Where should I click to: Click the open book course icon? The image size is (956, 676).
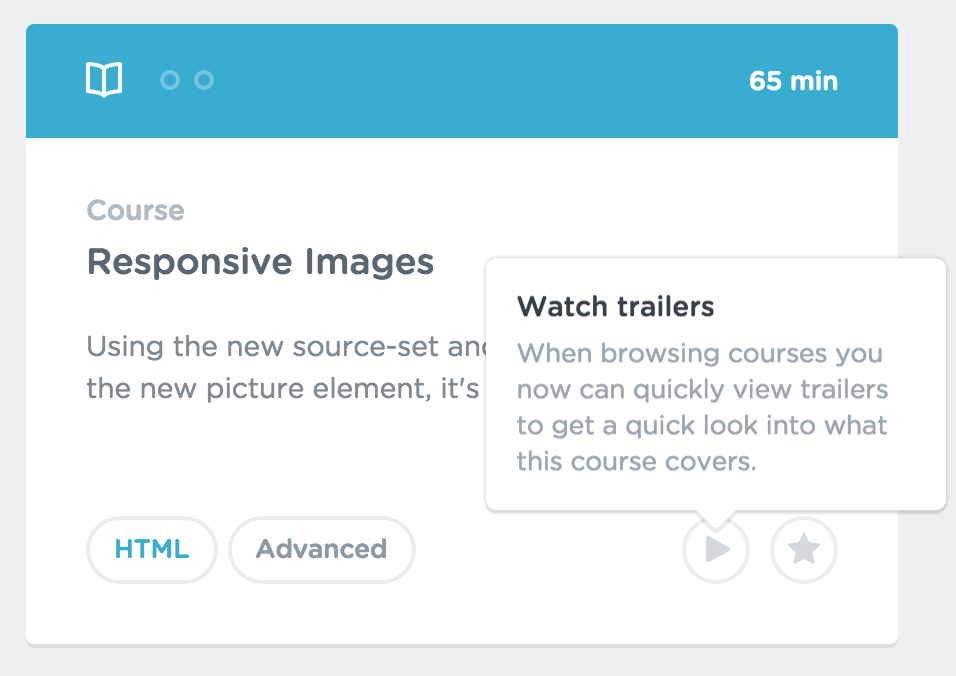click(104, 80)
